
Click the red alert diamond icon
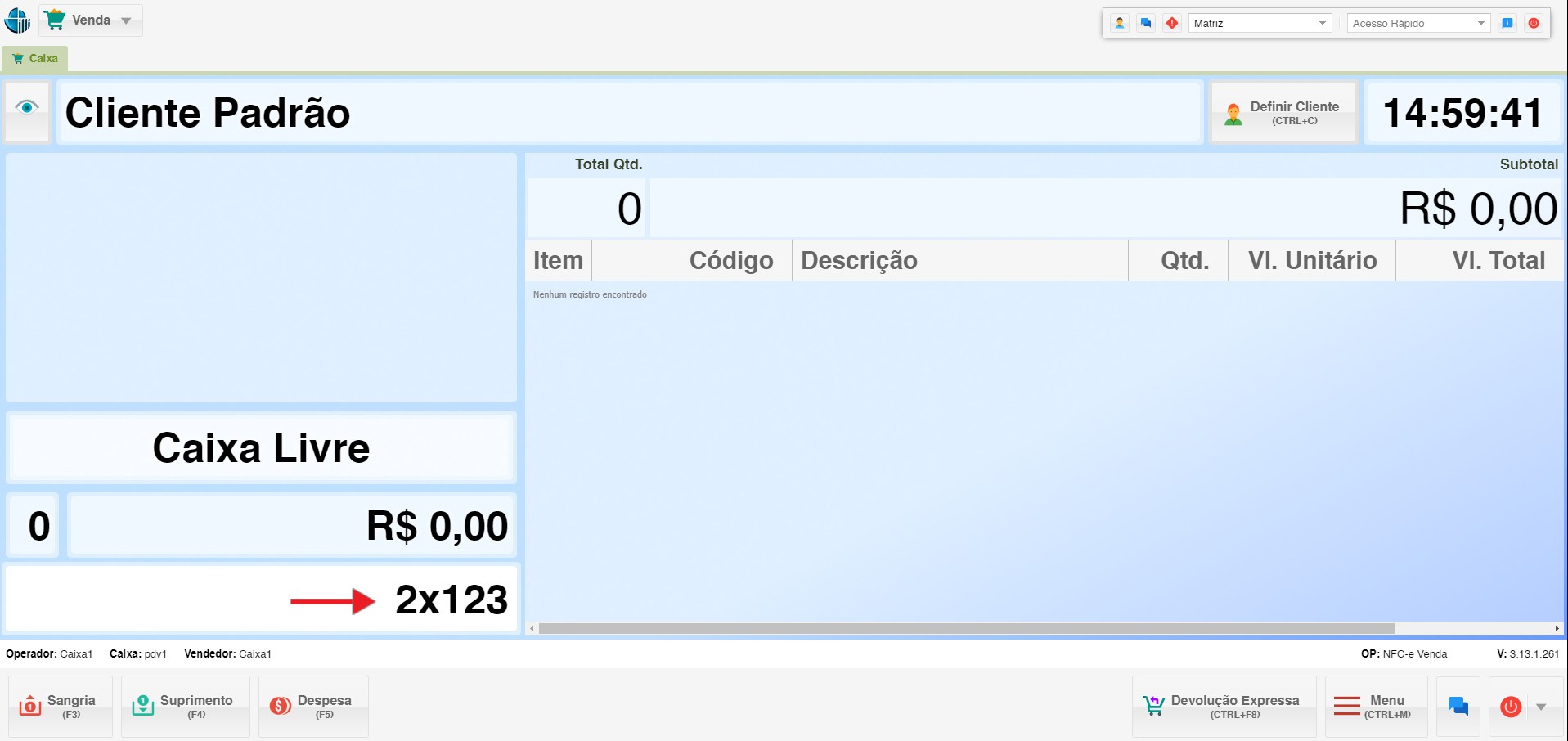1172,23
